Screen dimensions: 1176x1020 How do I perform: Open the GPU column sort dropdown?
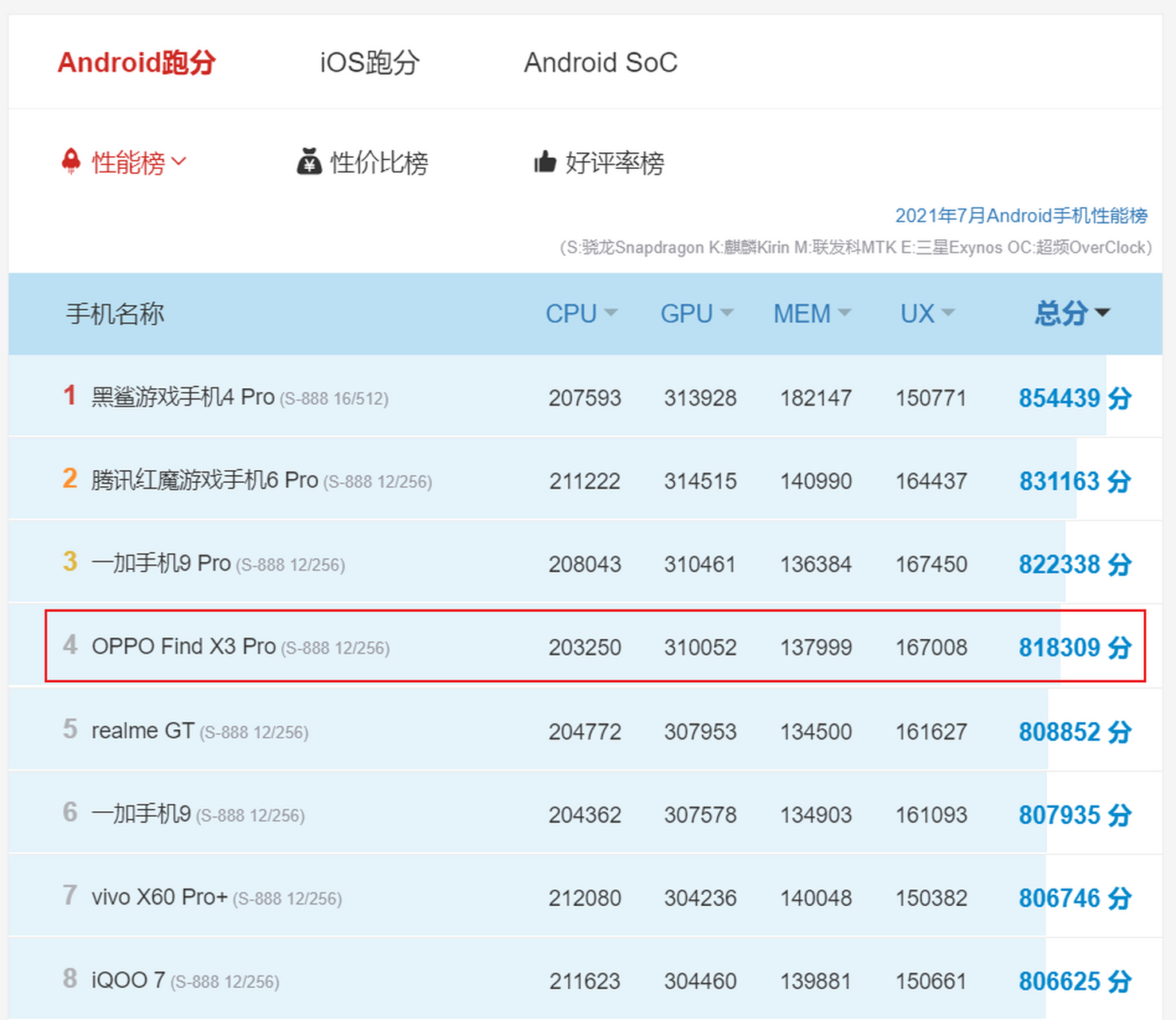(x=727, y=314)
